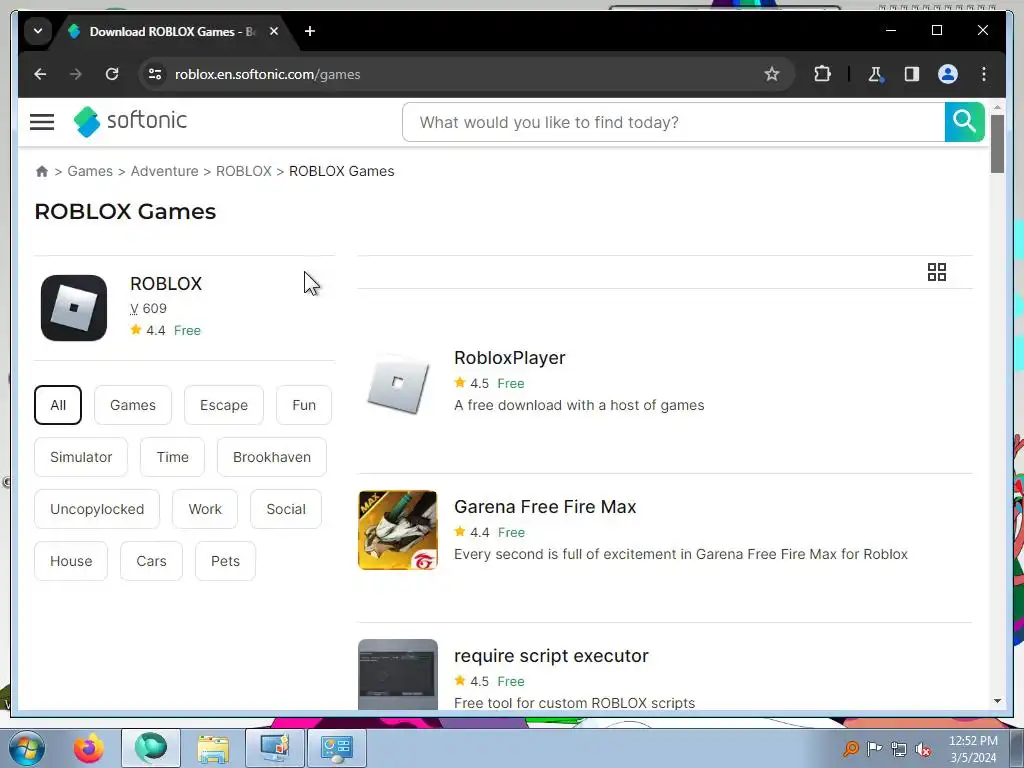Click the page scrollbar thumb

pyautogui.click(x=997, y=144)
